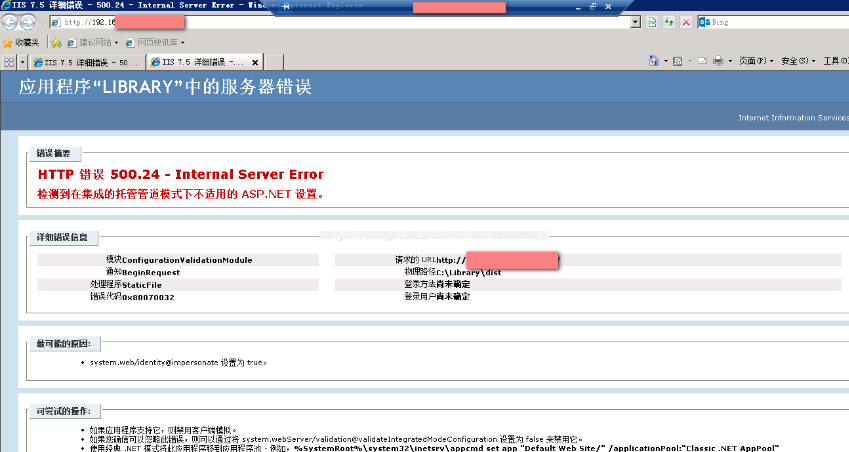Click 'Internet Information Services' header text

[x=793, y=117]
